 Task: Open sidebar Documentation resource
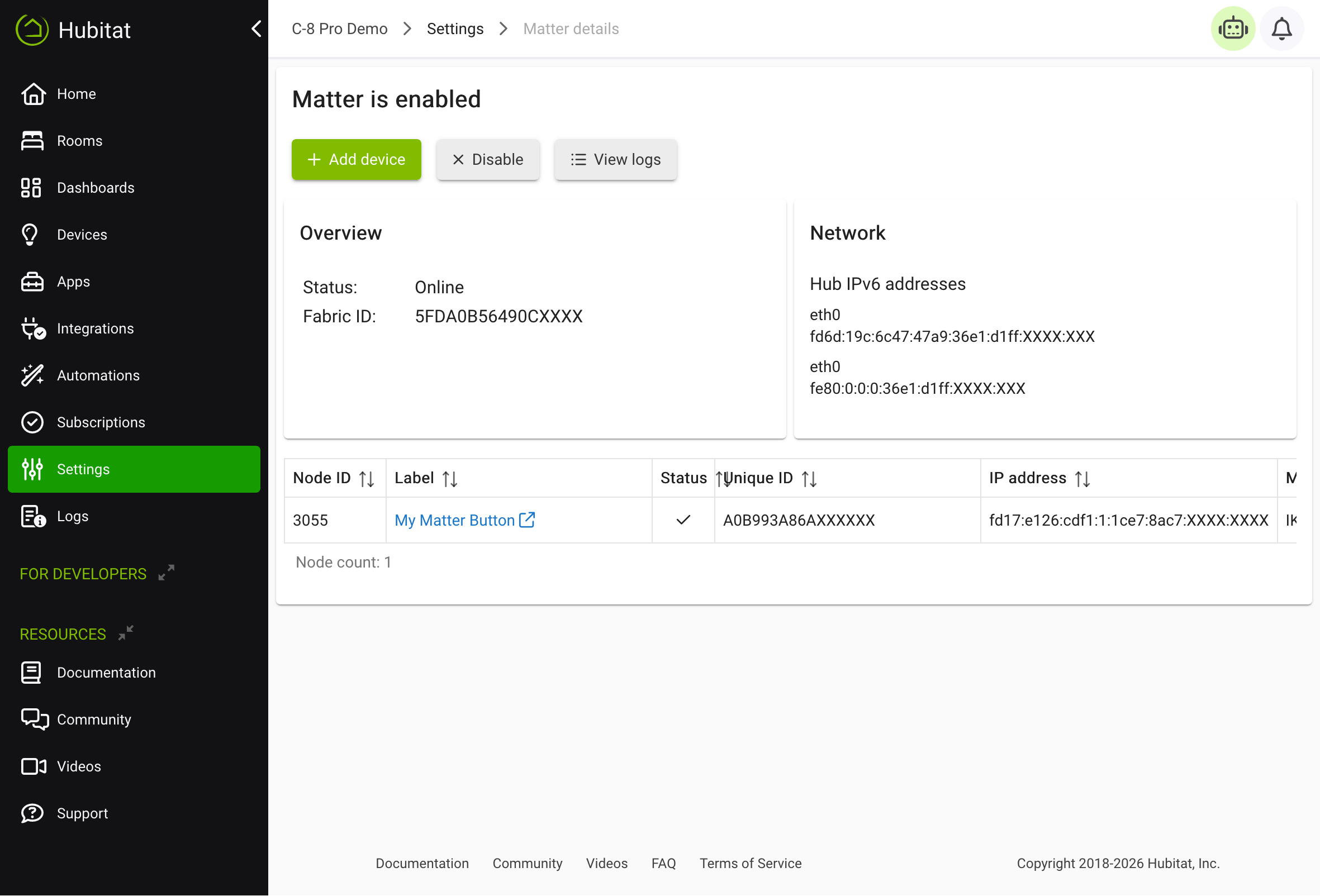point(134,673)
